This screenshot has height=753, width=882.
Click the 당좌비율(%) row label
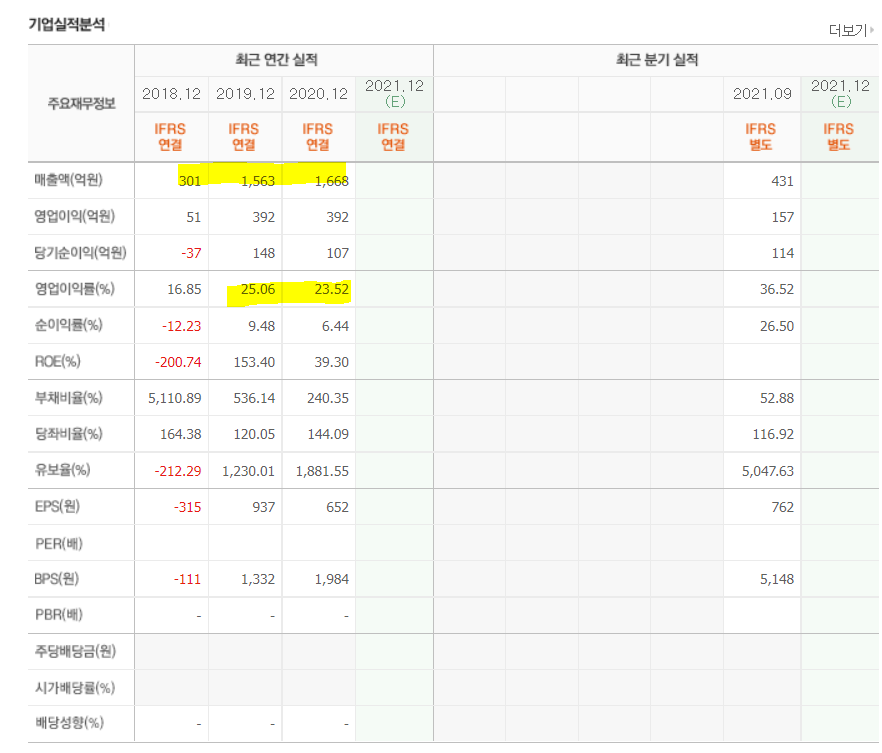click(69, 434)
